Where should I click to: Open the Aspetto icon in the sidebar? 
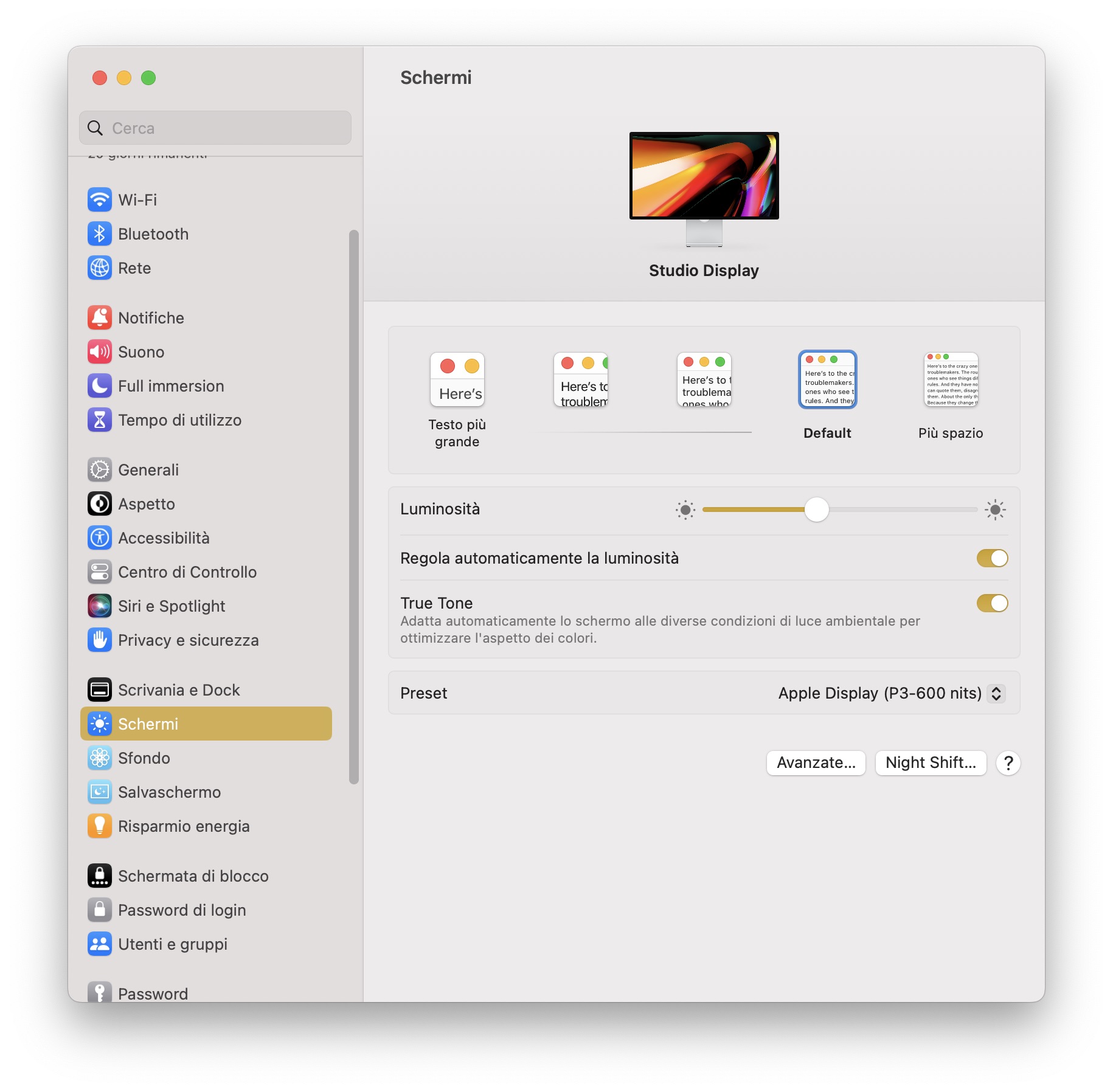99,503
